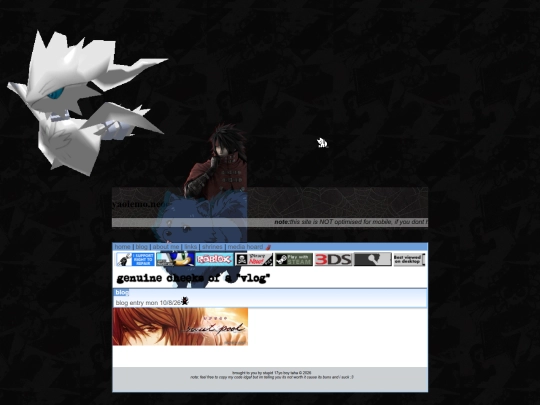Open blog entry mon 10/8/26
This screenshot has width=540, height=405.
click(x=148, y=303)
